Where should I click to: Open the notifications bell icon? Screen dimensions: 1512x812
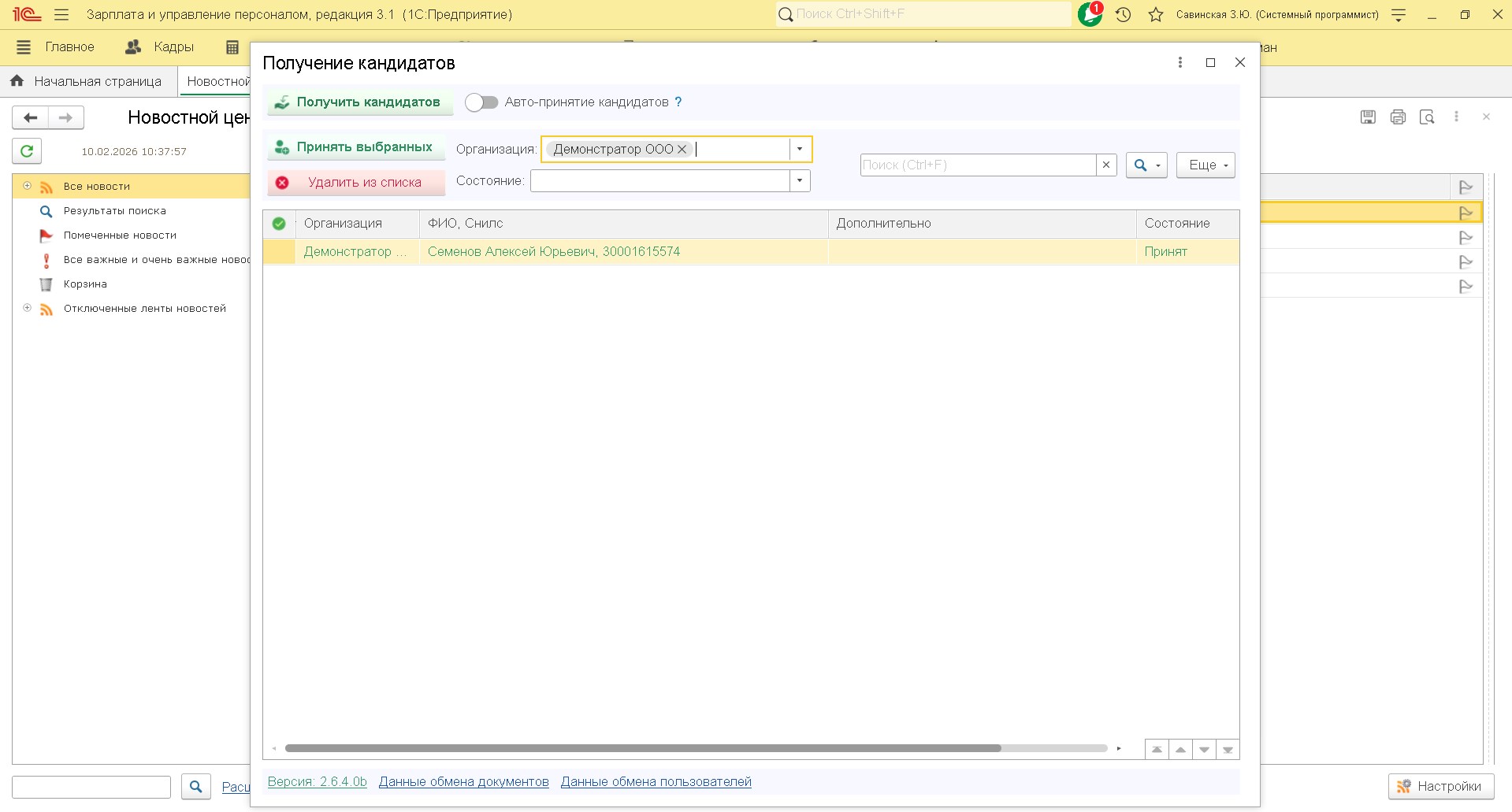pyautogui.click(x=1090, y=14)
